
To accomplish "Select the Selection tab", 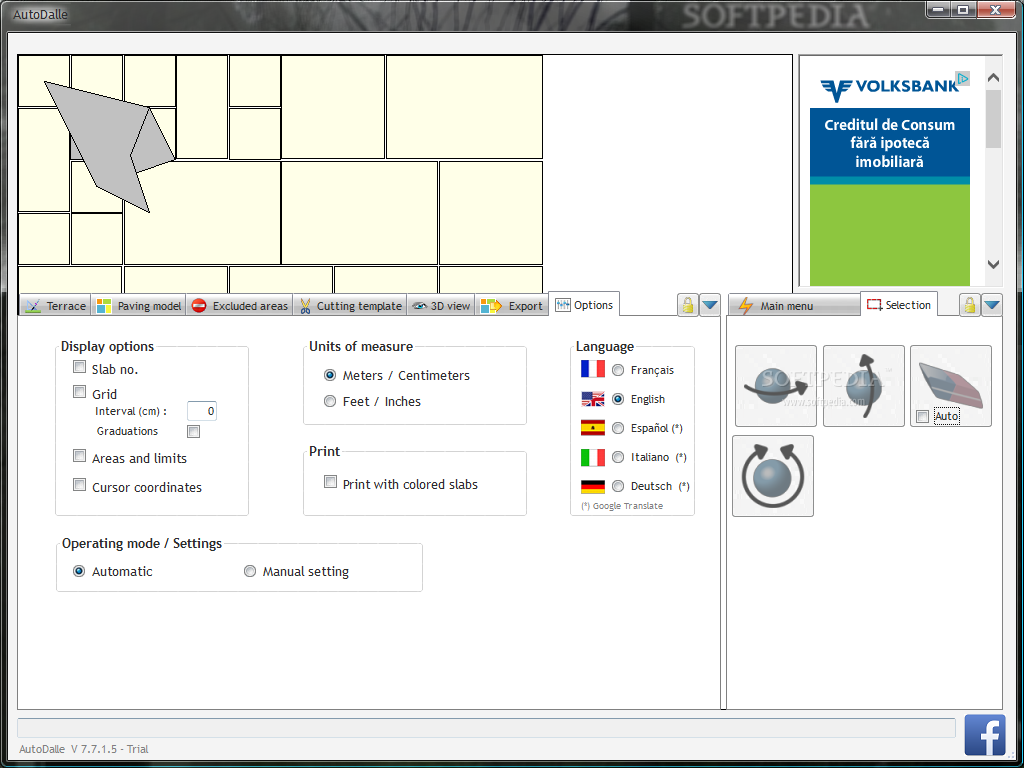I will click(899, 304).
